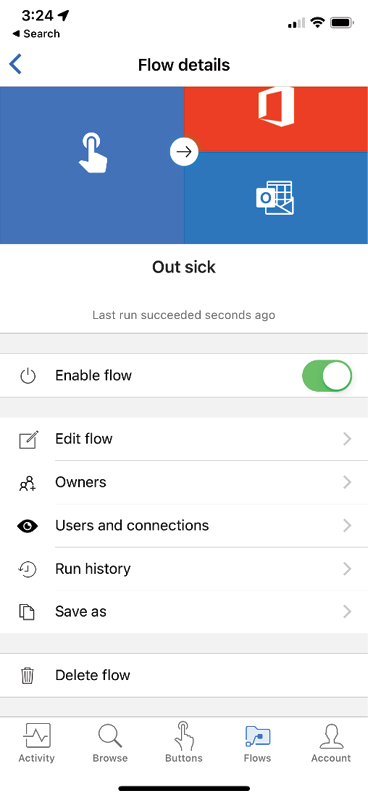Open the Buttons tab
Screen dimensions: 368x799
[183, 742]
